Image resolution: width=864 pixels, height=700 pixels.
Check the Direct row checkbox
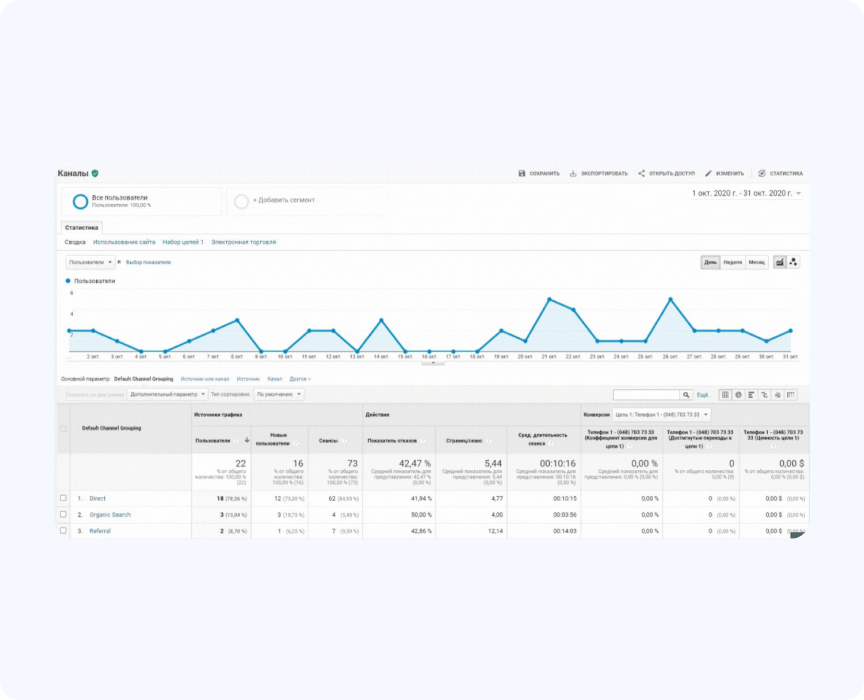(x=63, y=498)
